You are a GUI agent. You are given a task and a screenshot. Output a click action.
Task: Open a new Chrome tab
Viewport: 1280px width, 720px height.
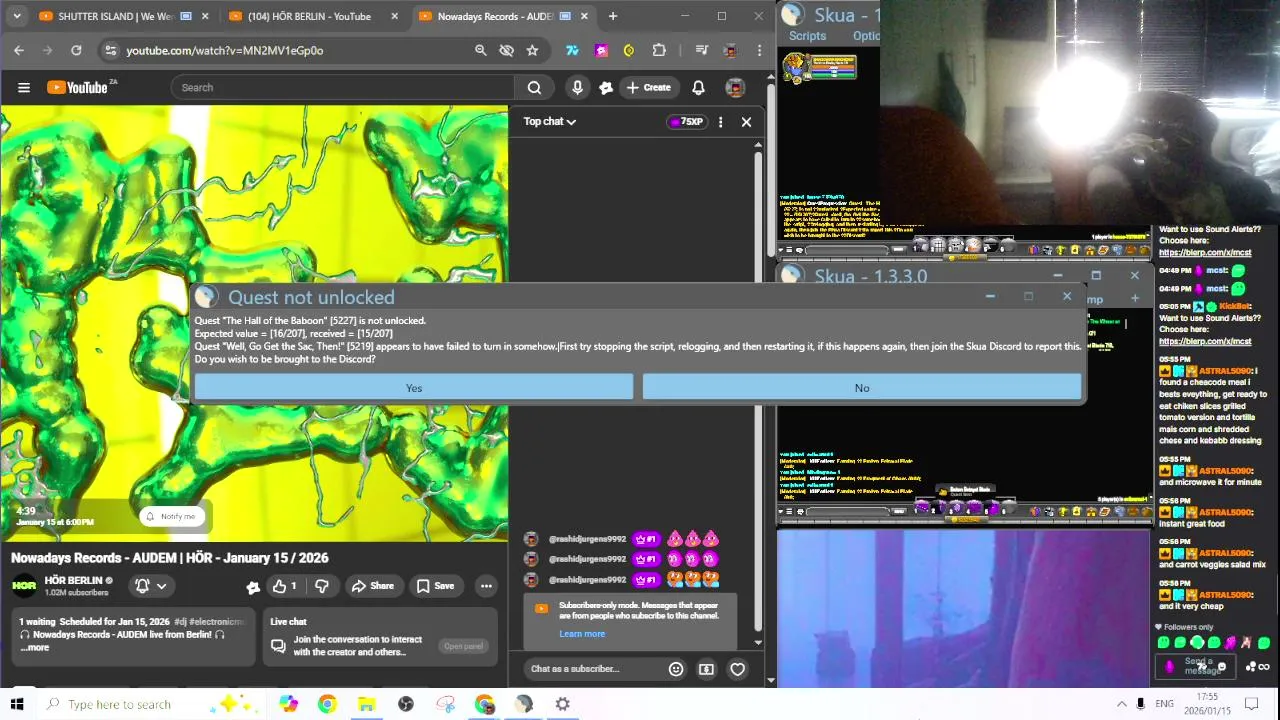(x=612, y=16)
